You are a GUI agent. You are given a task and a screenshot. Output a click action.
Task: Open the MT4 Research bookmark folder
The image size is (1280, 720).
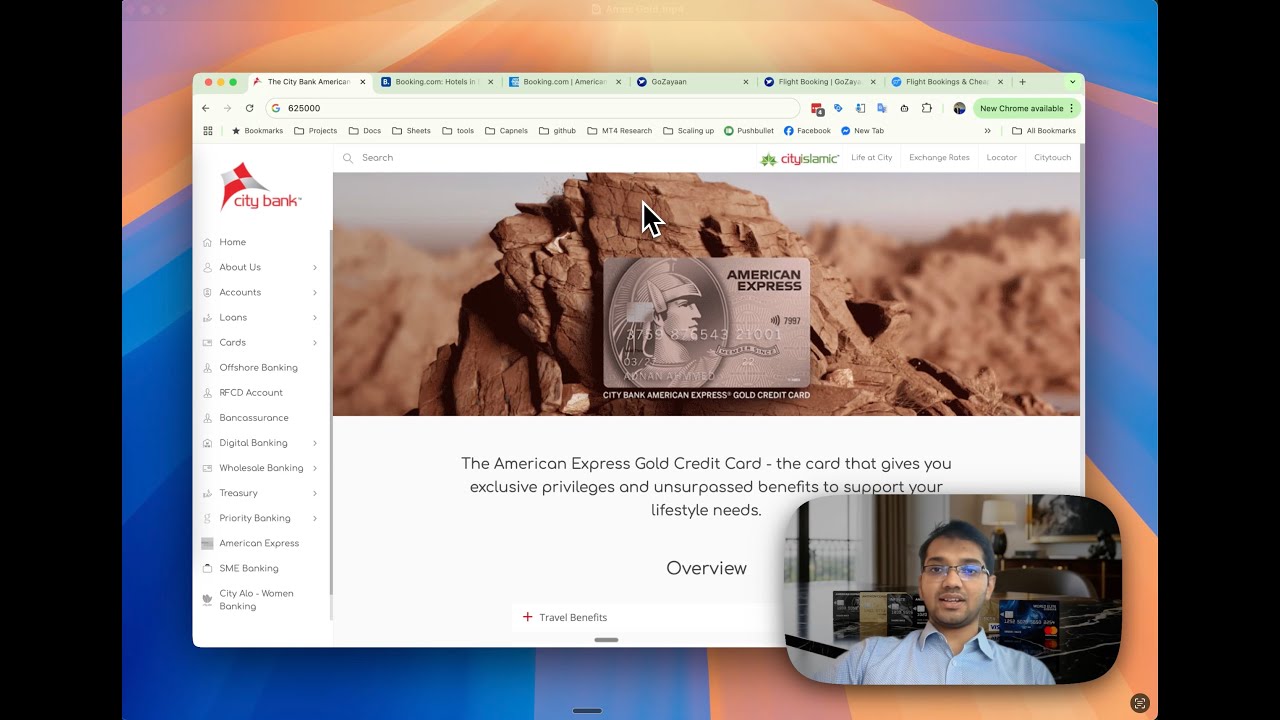[619, 131]
